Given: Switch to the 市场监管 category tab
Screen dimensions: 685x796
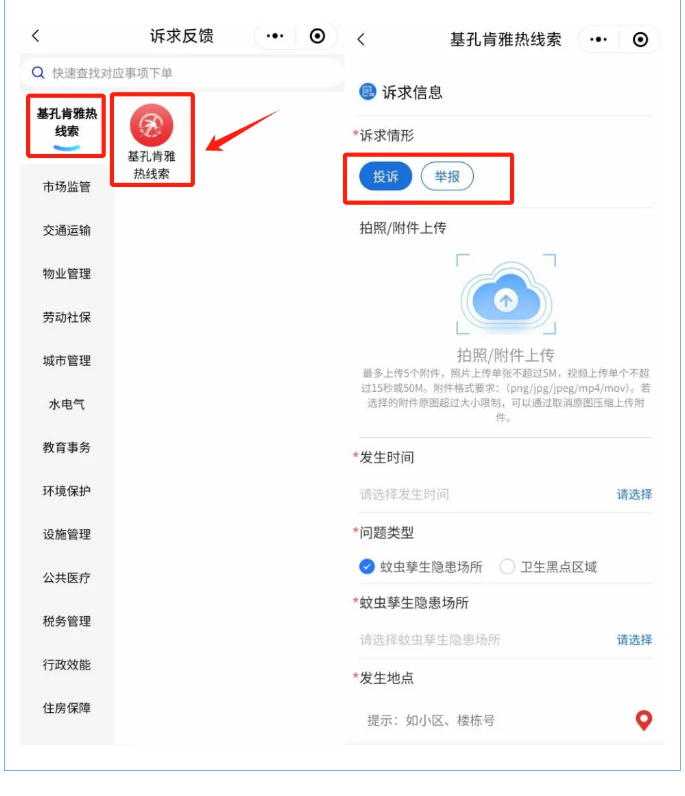Looking at the screenshot, I should pyautogui.click(x=67, y=187).
